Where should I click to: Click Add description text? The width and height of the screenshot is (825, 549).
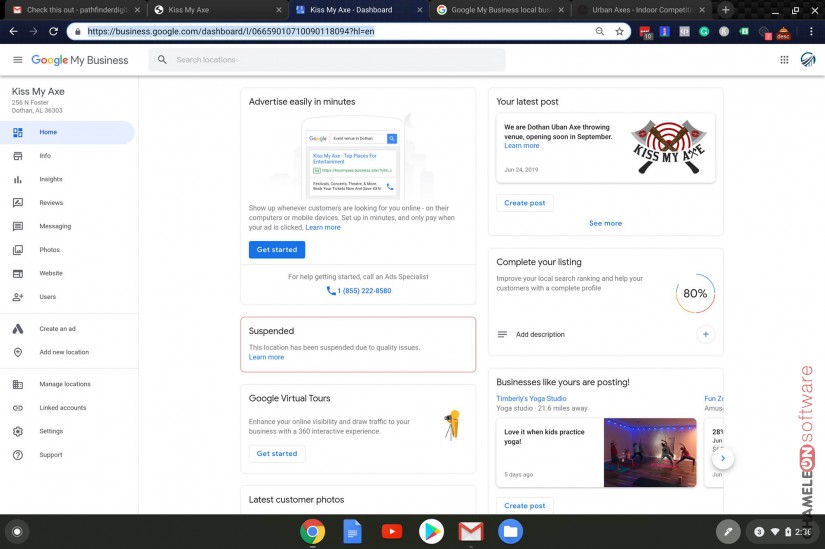tap(540, 334)
